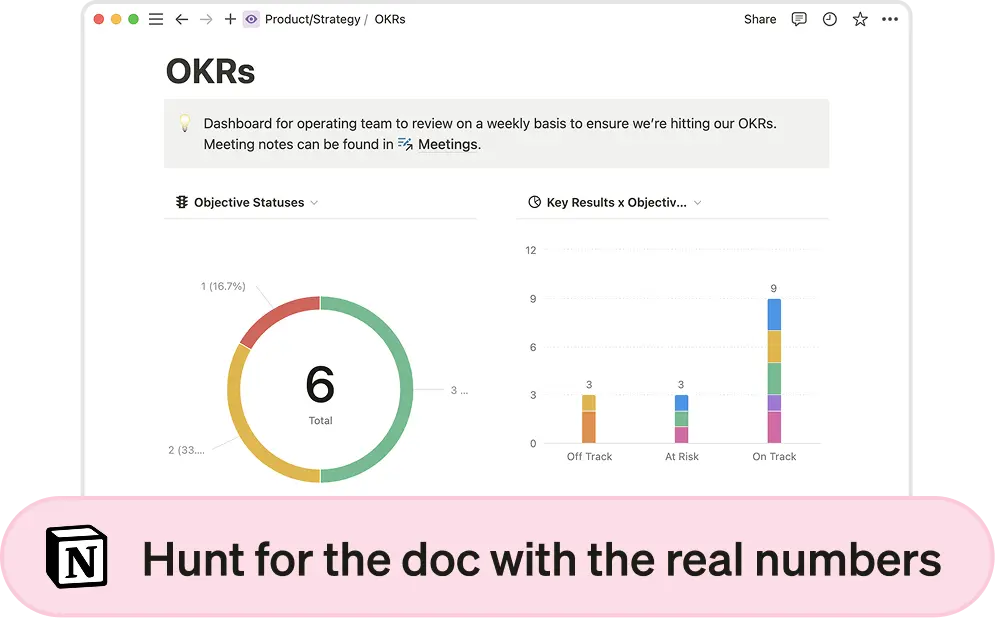Add a new page with plus icon

pyautogui.click(x=230, y=19)
